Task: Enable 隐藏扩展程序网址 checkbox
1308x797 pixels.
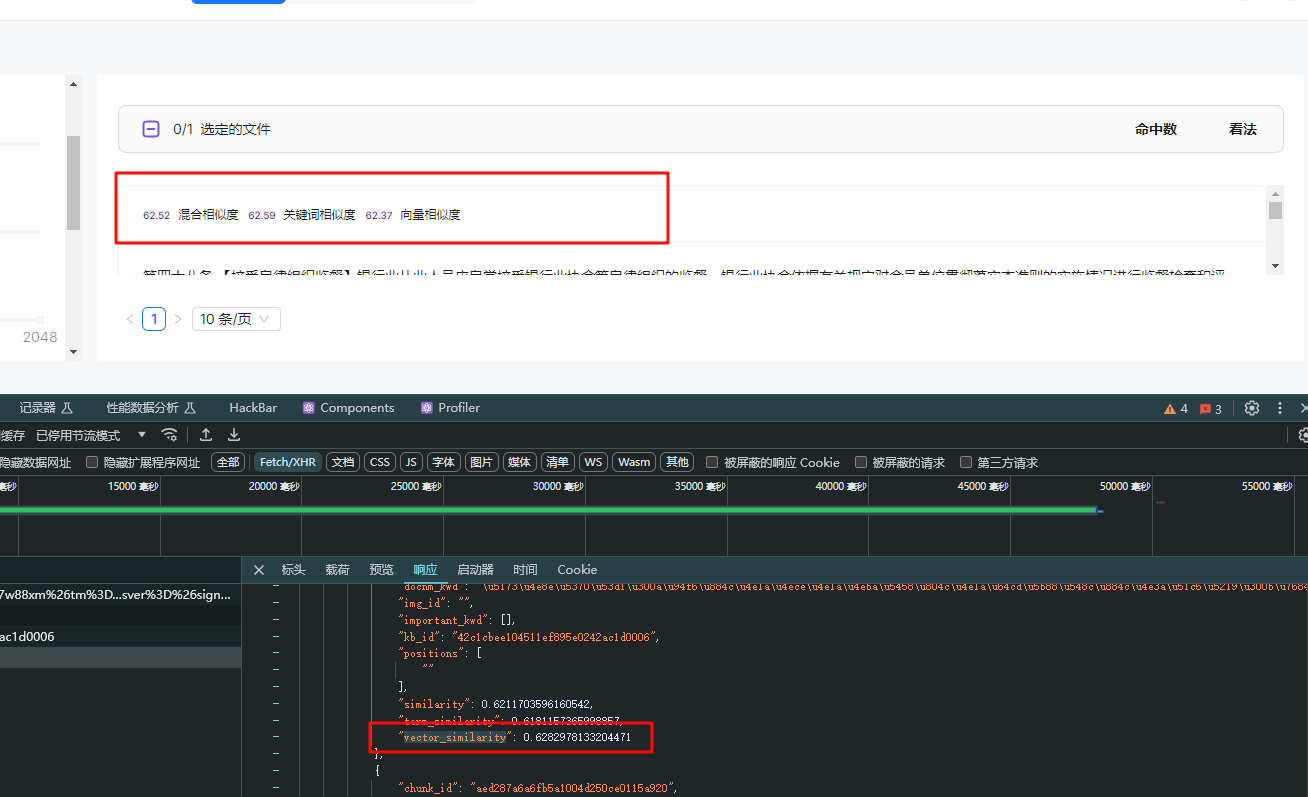Action: tap(93, 462)
